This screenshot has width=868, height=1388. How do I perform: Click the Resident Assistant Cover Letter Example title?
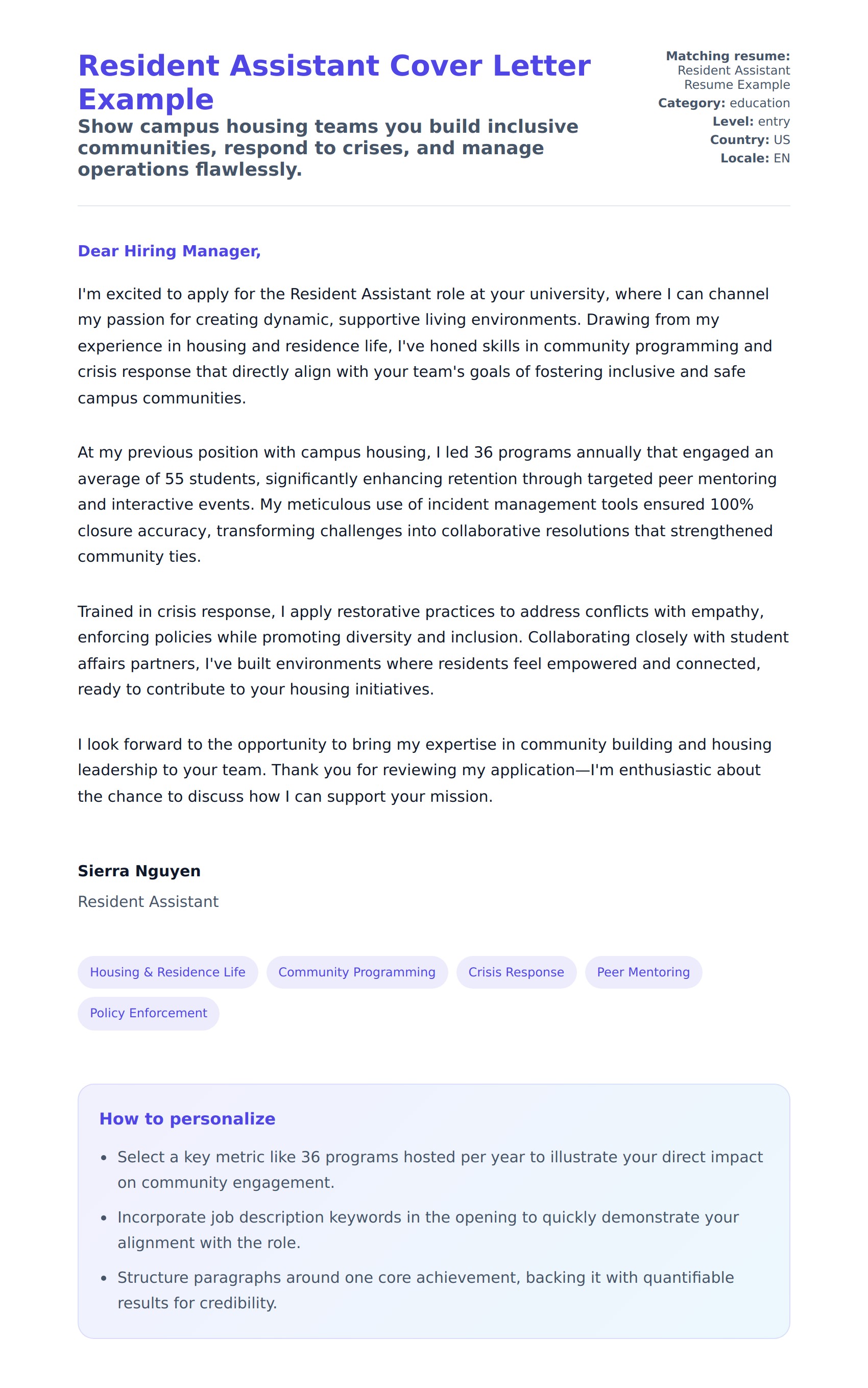[x=333, y=82]
